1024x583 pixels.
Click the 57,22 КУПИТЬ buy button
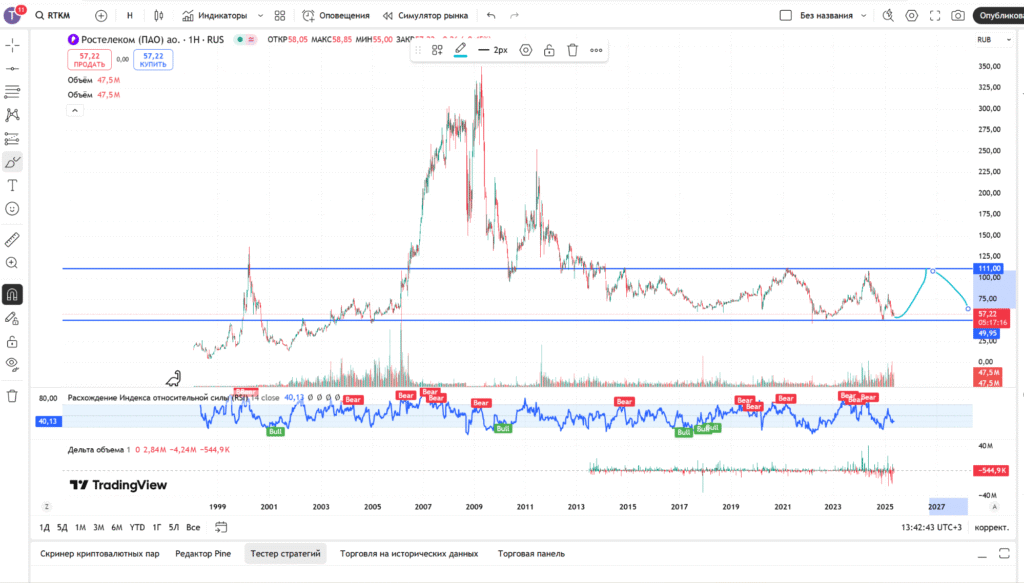click(153, 59)
